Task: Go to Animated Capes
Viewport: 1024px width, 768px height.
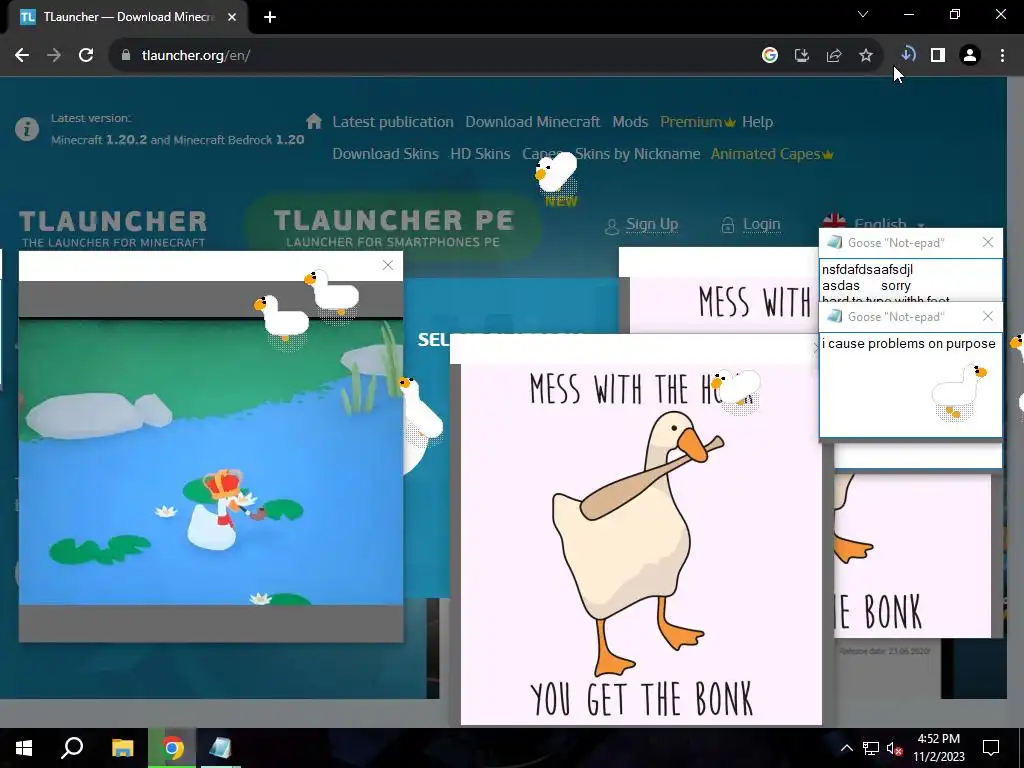Action: coord(772,154)
